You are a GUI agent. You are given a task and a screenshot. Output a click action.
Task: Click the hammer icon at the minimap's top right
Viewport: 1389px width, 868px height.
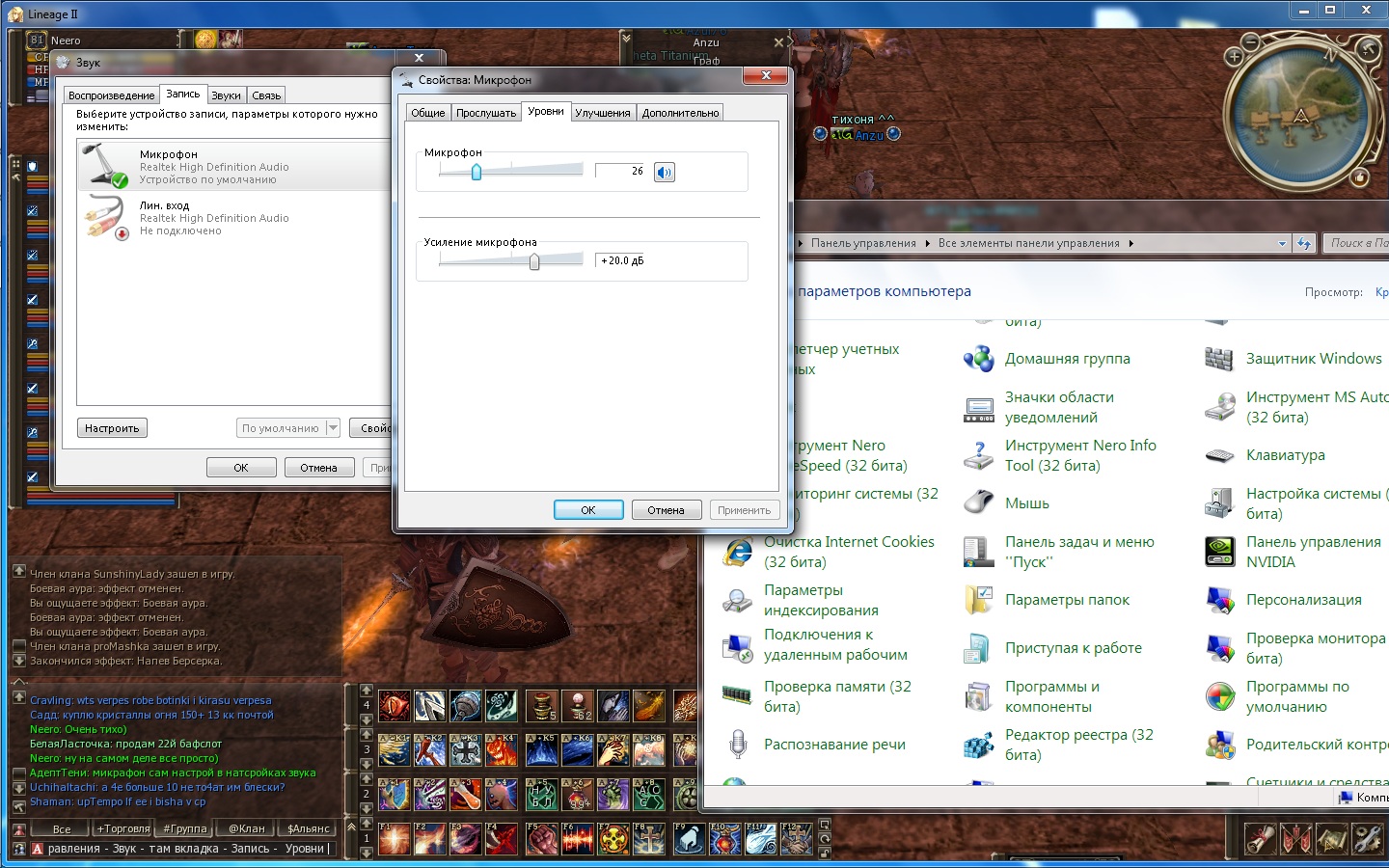pyautogui.click(x=1369, y=48)
